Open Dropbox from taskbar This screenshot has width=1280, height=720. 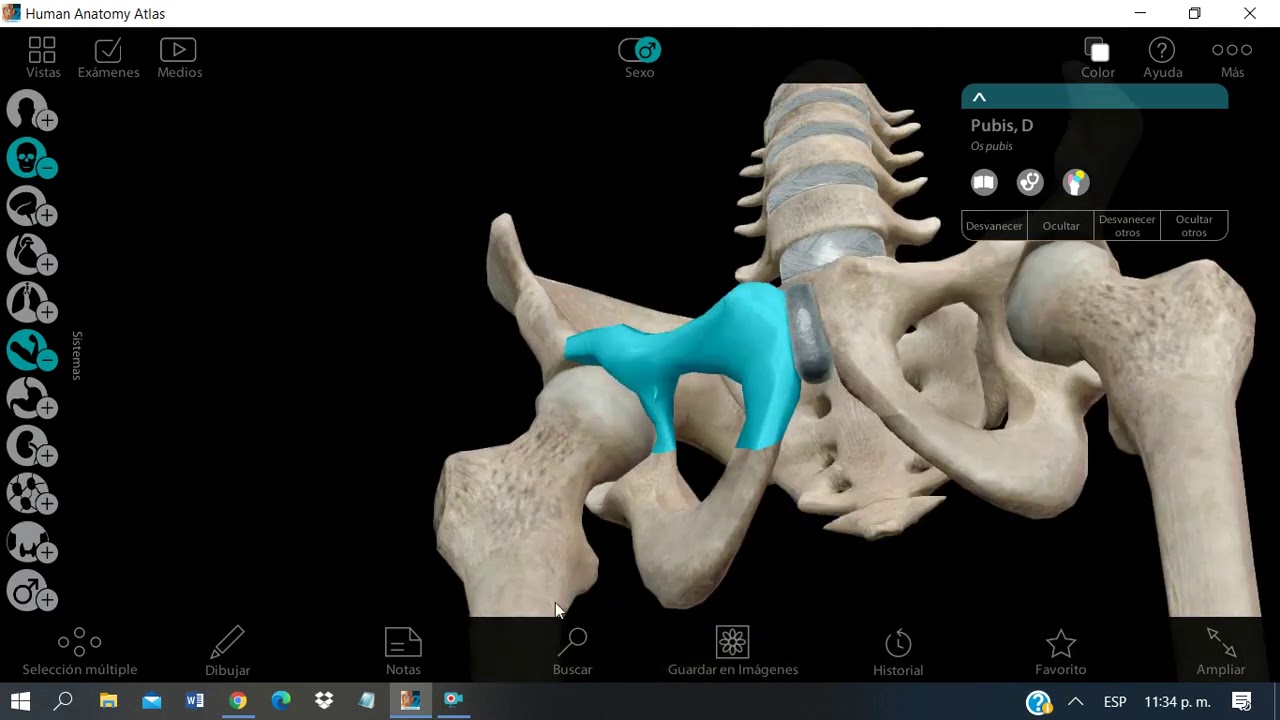(x=324, y=701)
